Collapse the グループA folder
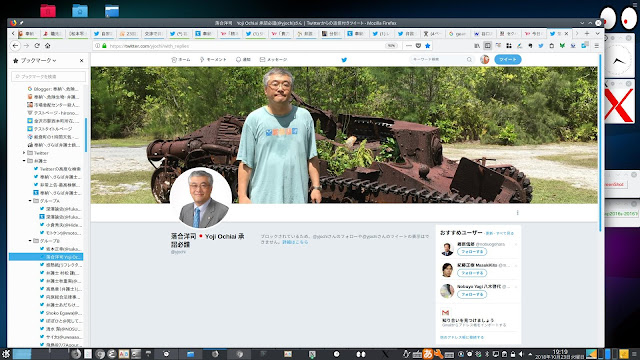This screenshot has width=640, height=360. 30,201
